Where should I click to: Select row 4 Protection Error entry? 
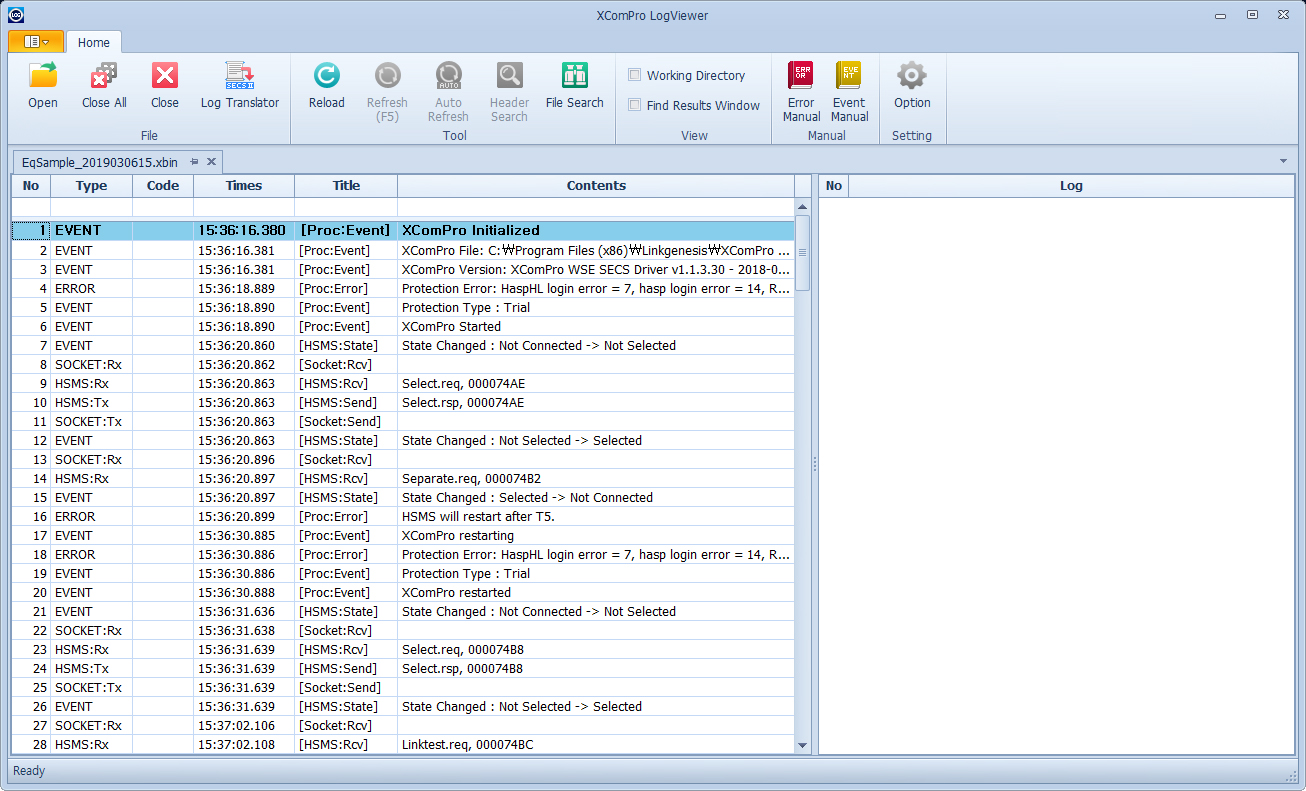click(x=403, y=288)
